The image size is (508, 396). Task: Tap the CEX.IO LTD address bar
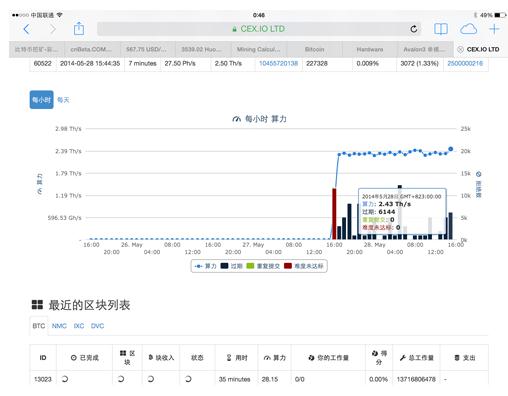pyautogui.click(x=259, y=29)
